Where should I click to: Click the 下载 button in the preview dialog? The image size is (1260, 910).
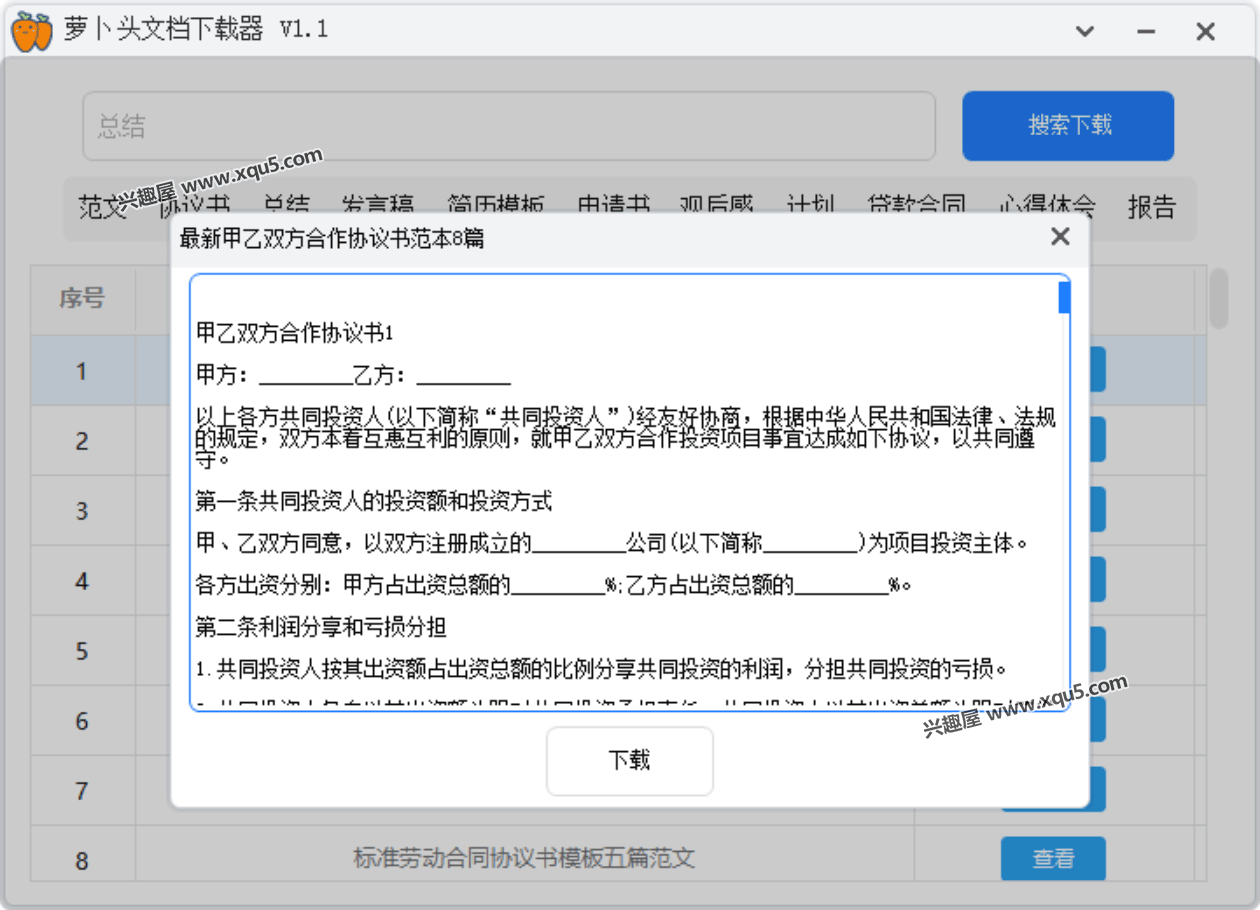point(629,761)
